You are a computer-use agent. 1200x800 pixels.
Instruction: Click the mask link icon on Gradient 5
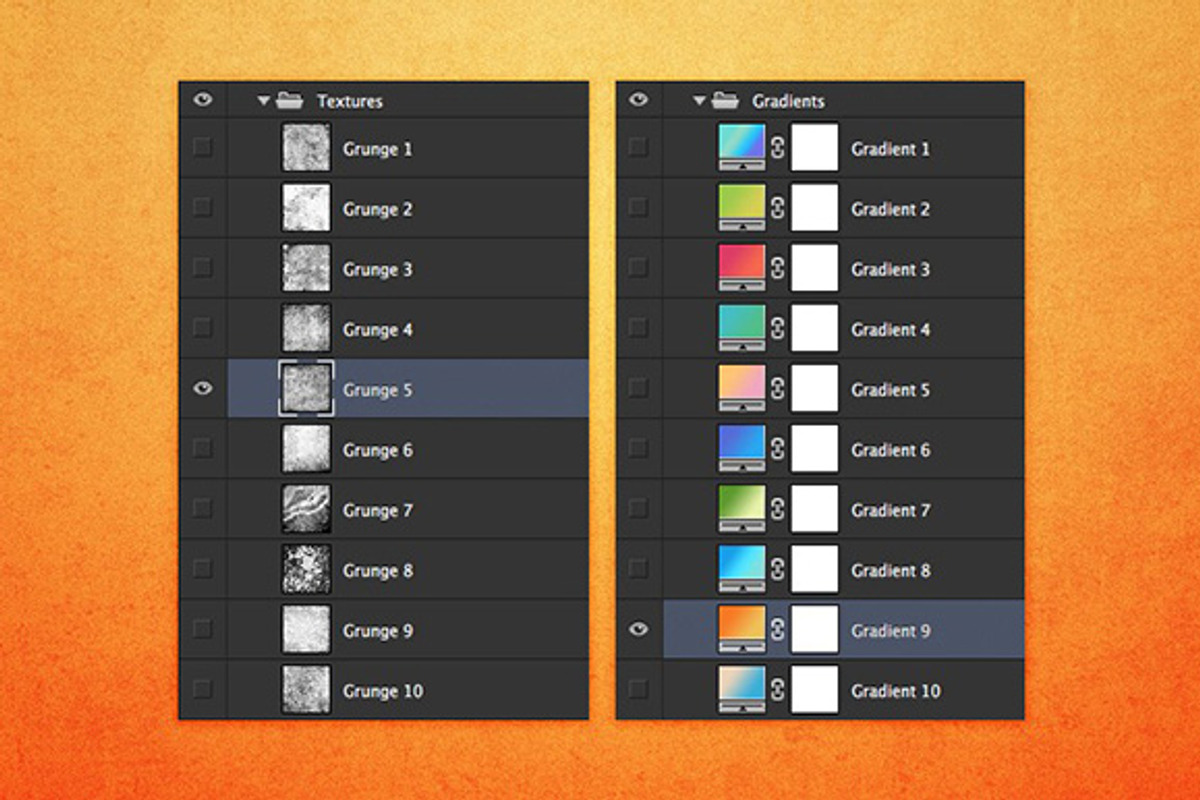click(778, 389)
